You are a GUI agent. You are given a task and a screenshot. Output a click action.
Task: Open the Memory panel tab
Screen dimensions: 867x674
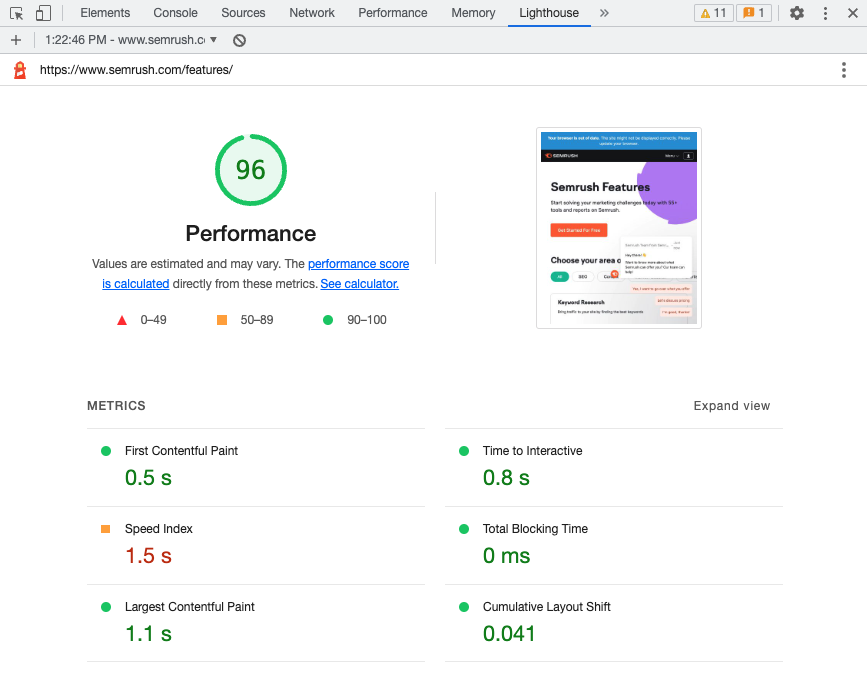(x=472, y=13)
